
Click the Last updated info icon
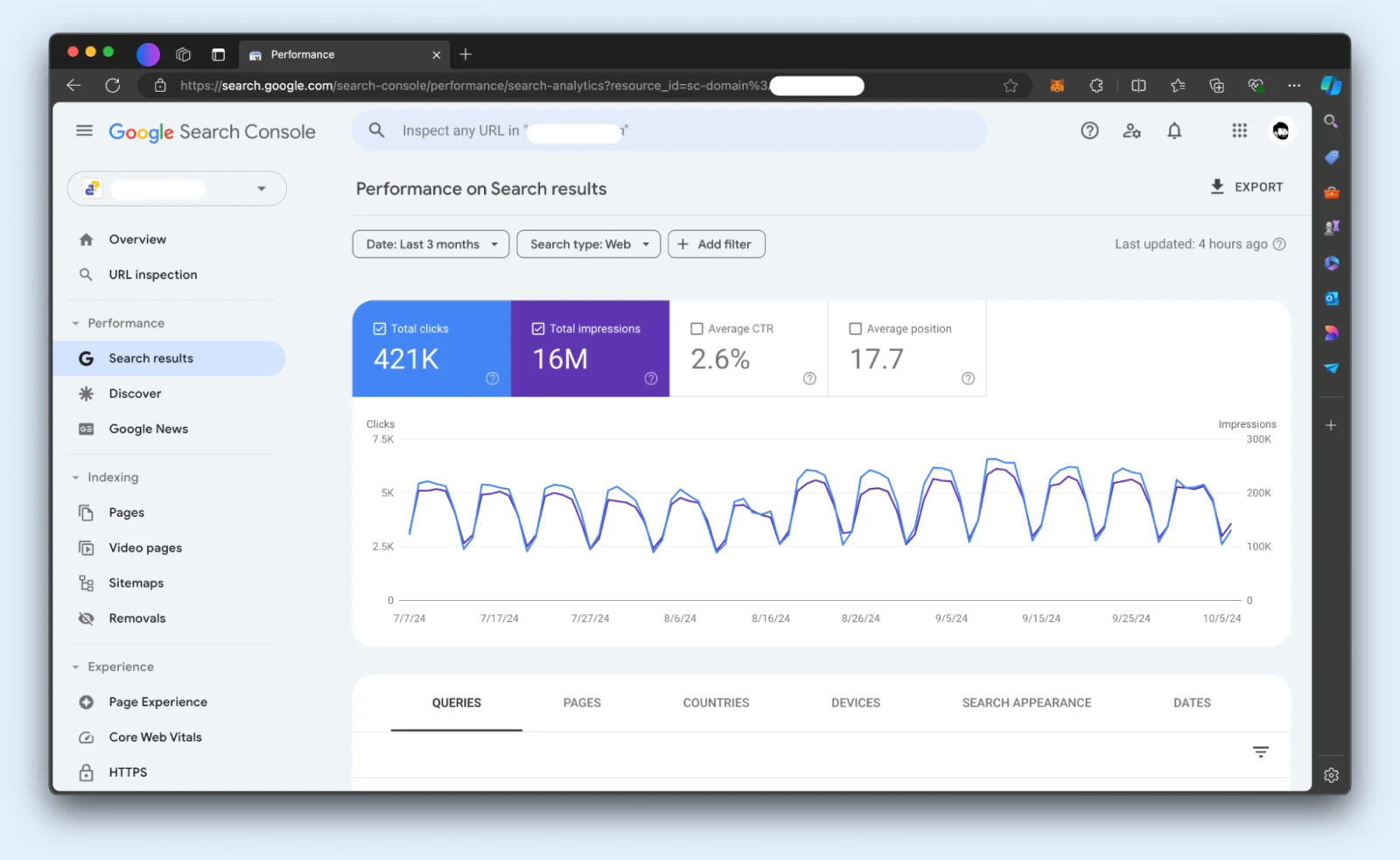tap(1279, 244)
